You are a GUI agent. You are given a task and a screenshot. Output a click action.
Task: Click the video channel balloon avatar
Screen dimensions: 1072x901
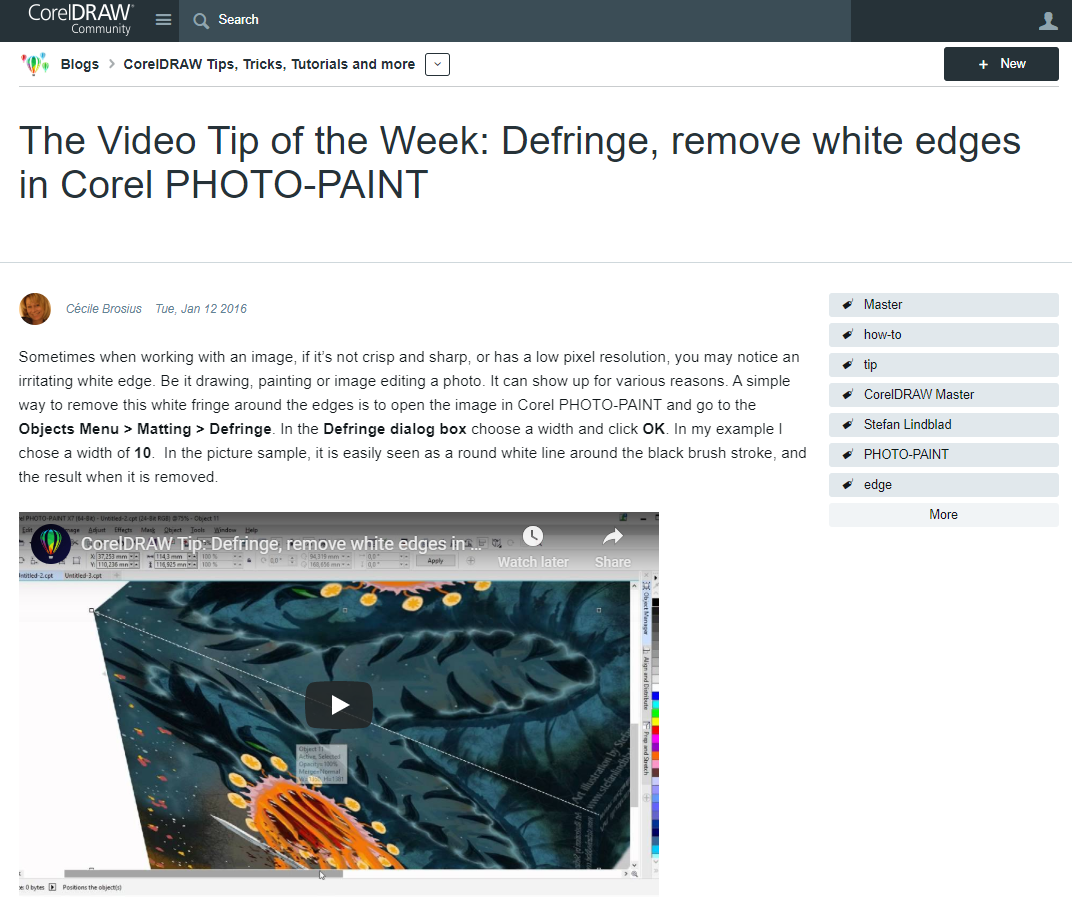(51, 543)
